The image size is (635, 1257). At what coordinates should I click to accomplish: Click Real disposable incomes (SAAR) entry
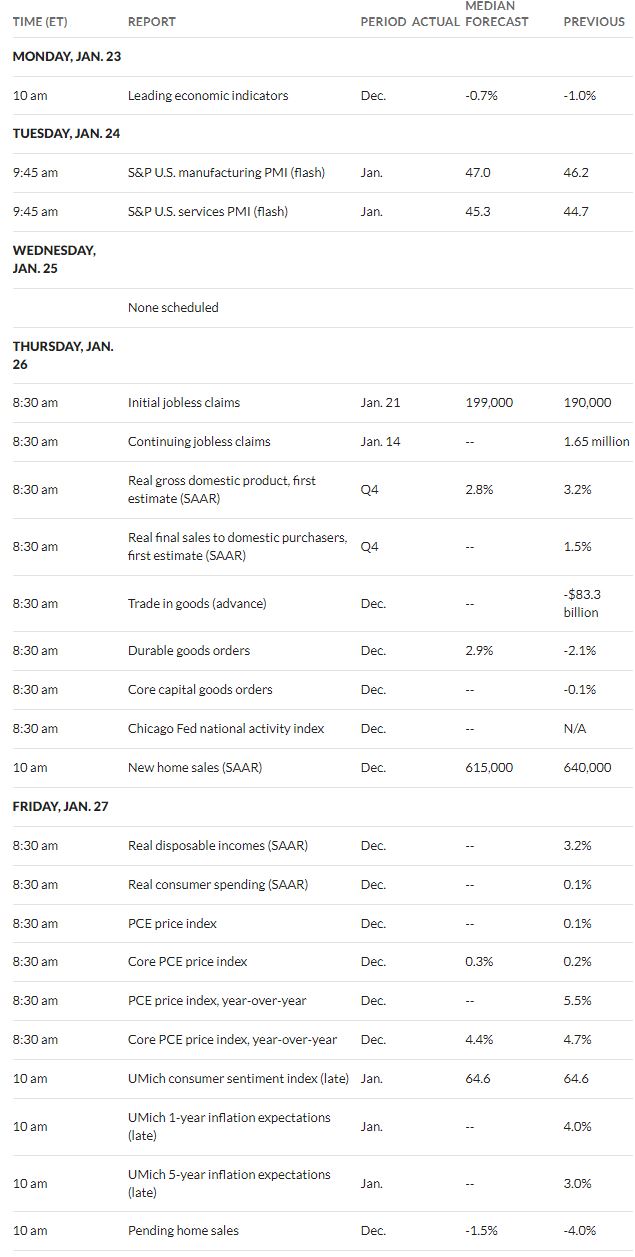(x=218, y=845)
